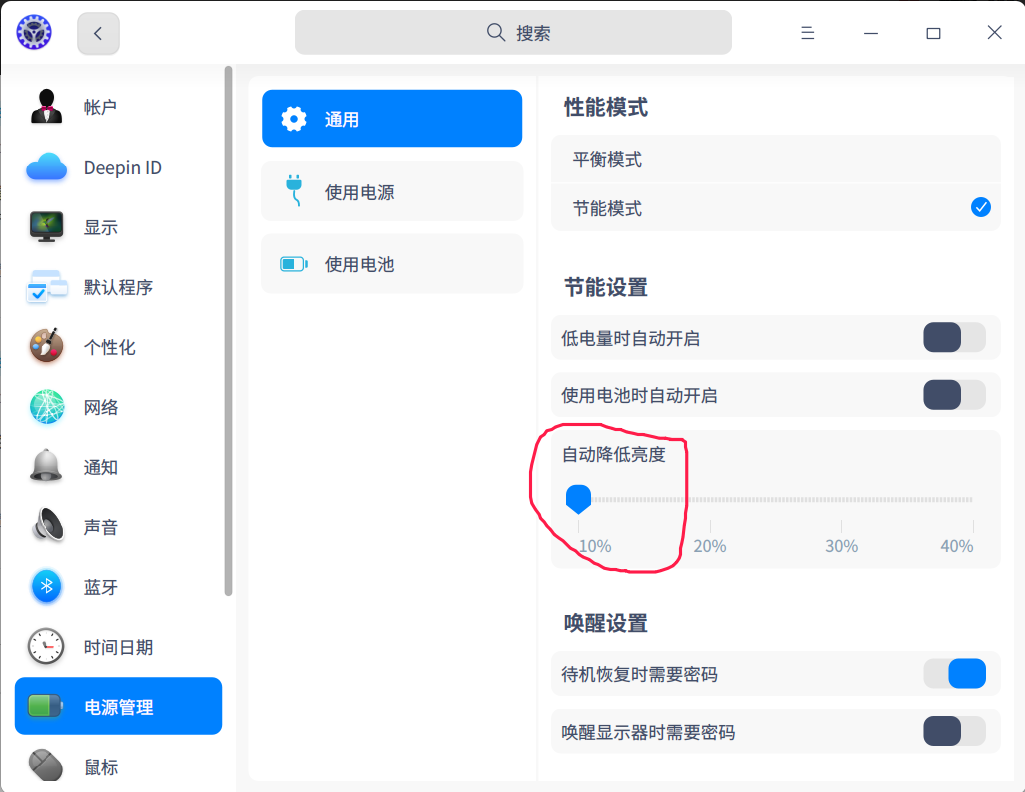The height and width of the screenshot is (792, 1025).
Task: Click the search field 搜索
Action: pos(513,33)
